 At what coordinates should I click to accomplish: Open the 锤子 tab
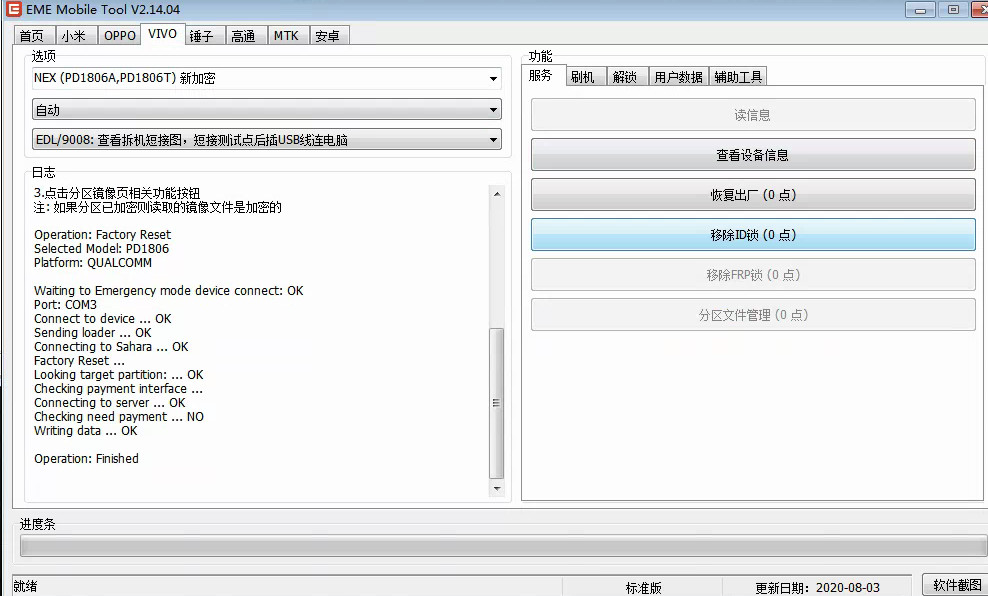tap(204, 36)
